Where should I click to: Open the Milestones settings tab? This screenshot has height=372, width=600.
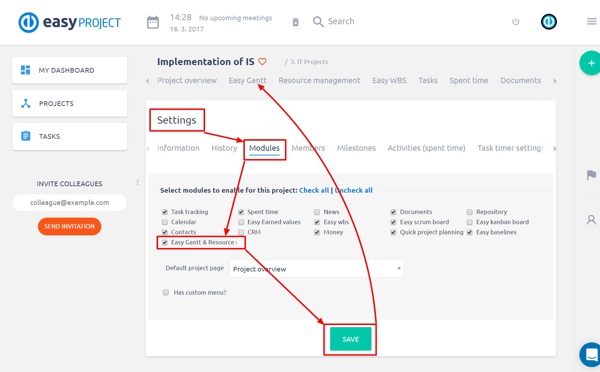(x=356, y=148)
